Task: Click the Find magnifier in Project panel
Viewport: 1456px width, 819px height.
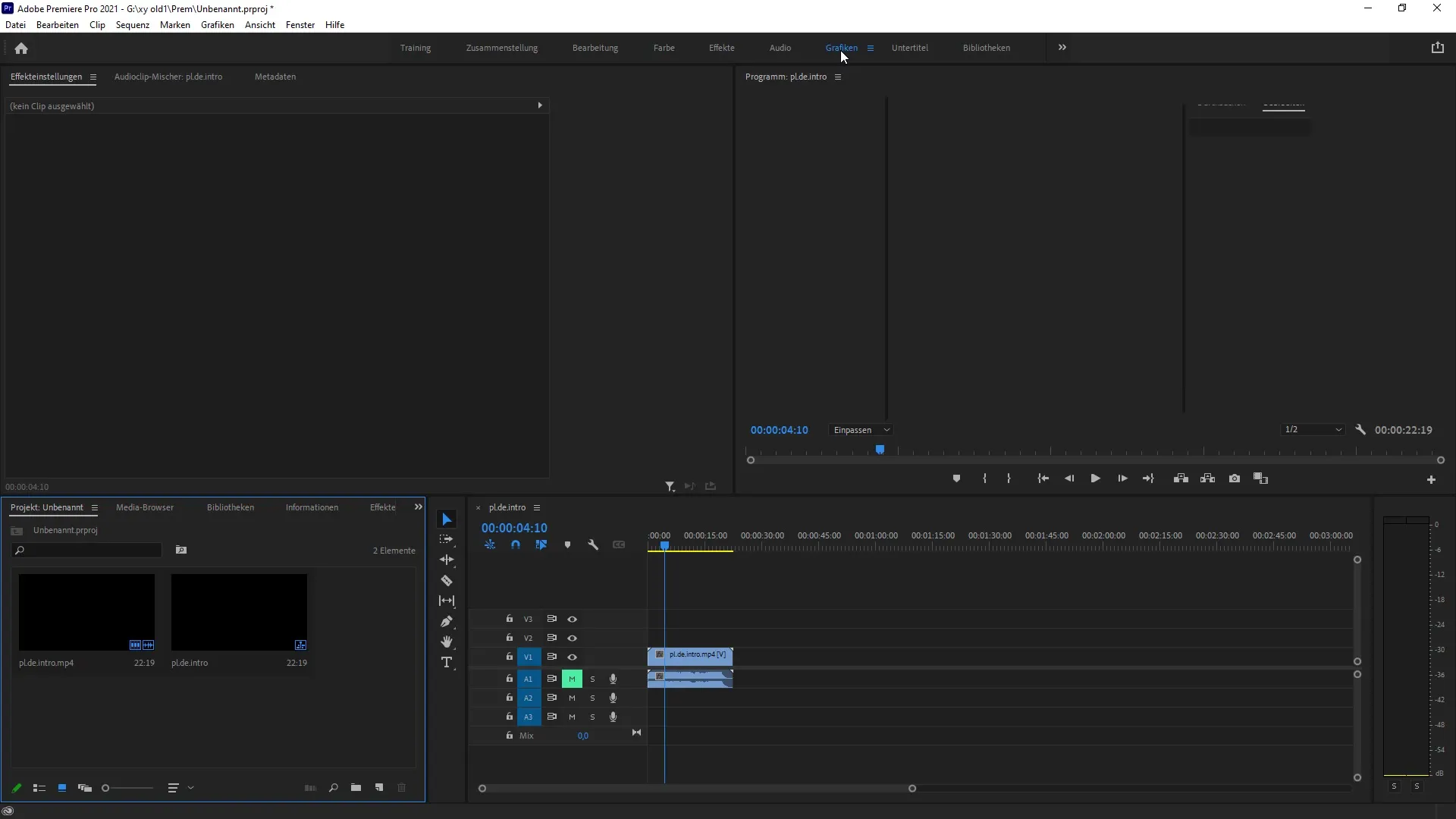Action: pyautogui.click(x=333, y=788)
